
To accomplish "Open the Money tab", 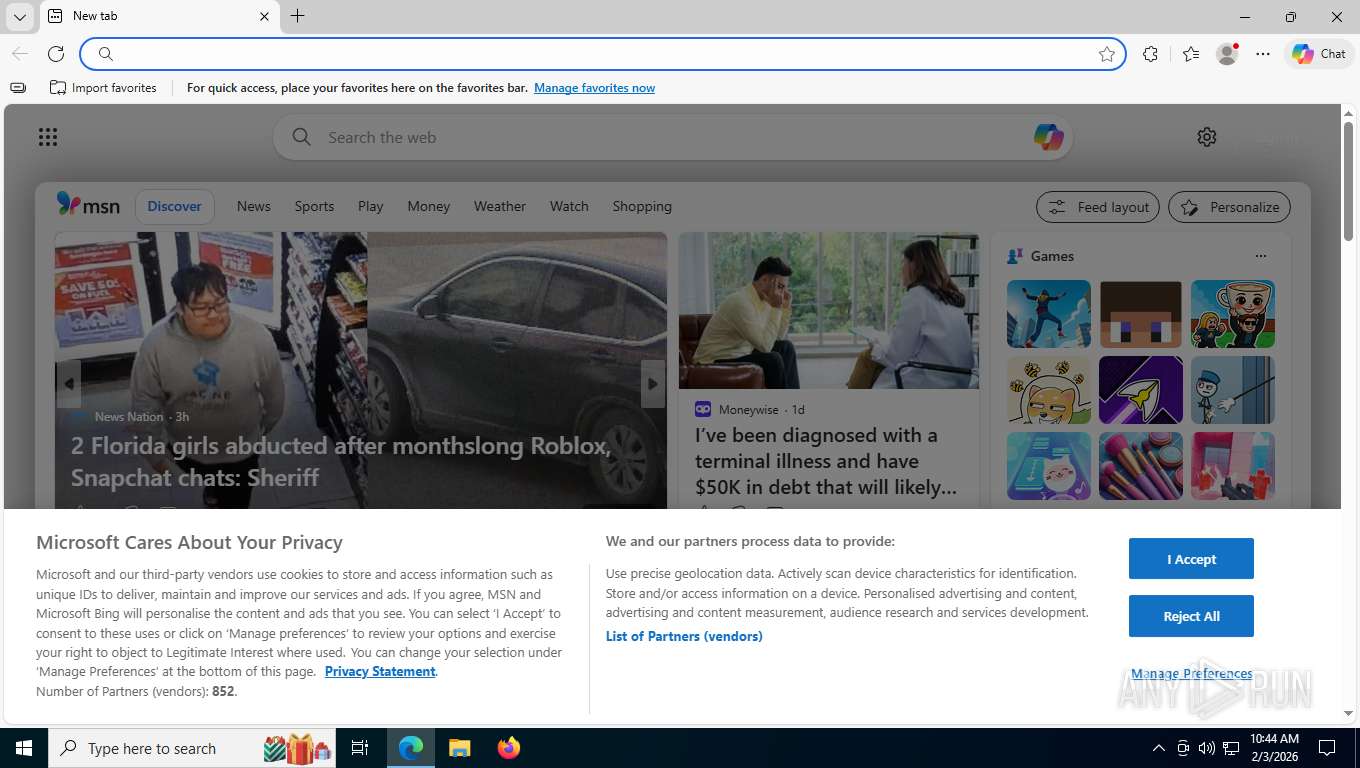I will pyautogui.click(x=429, y=206).
